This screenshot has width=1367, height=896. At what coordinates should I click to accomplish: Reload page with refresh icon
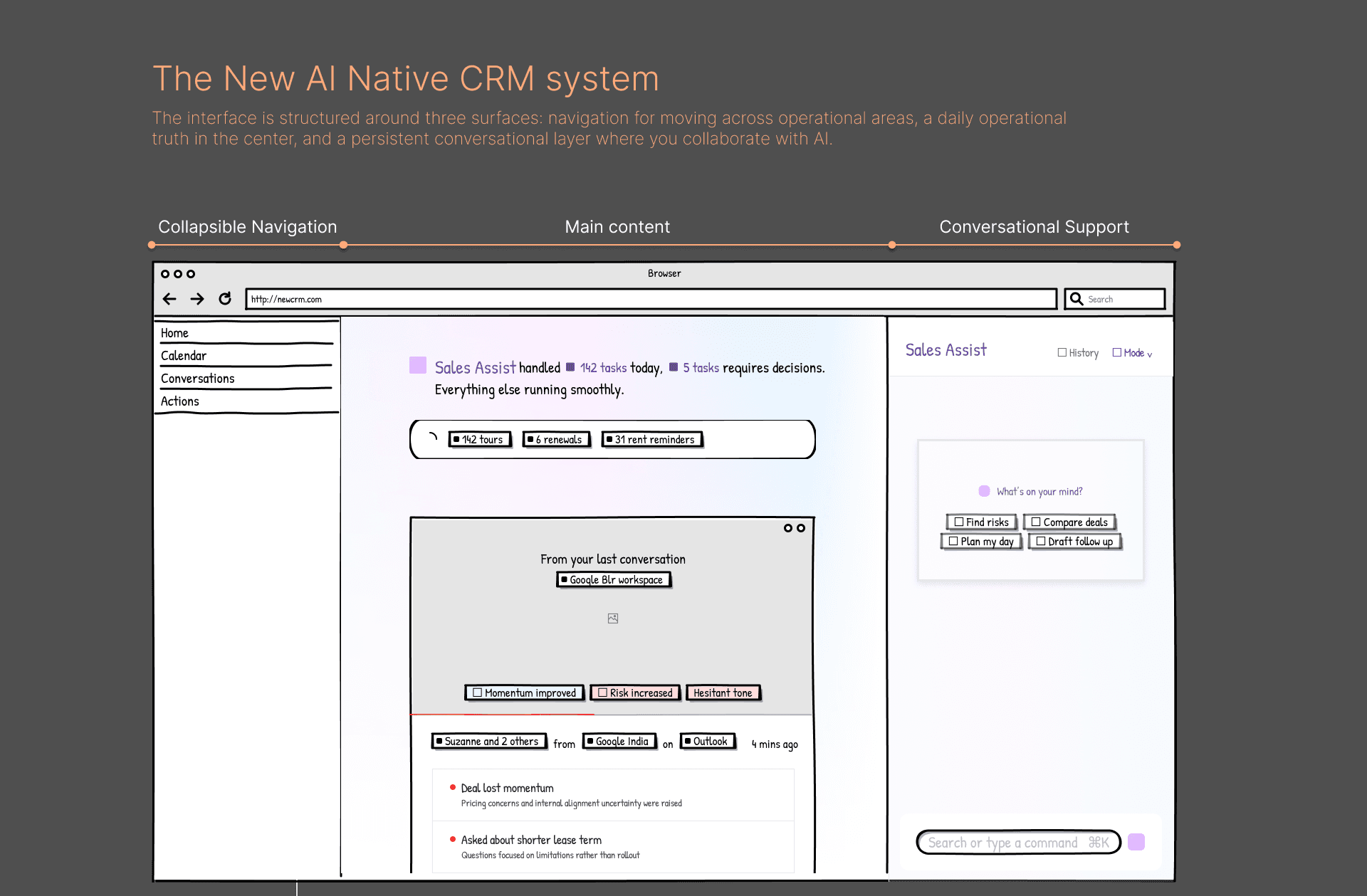tap(225, 299)
